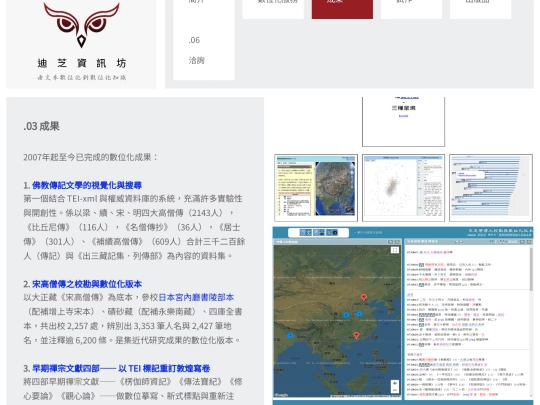Open thumbnail showing Google Earth globe view
This screenshot has width=540, height=405.
pyautogui.click(x=316, y=188)
